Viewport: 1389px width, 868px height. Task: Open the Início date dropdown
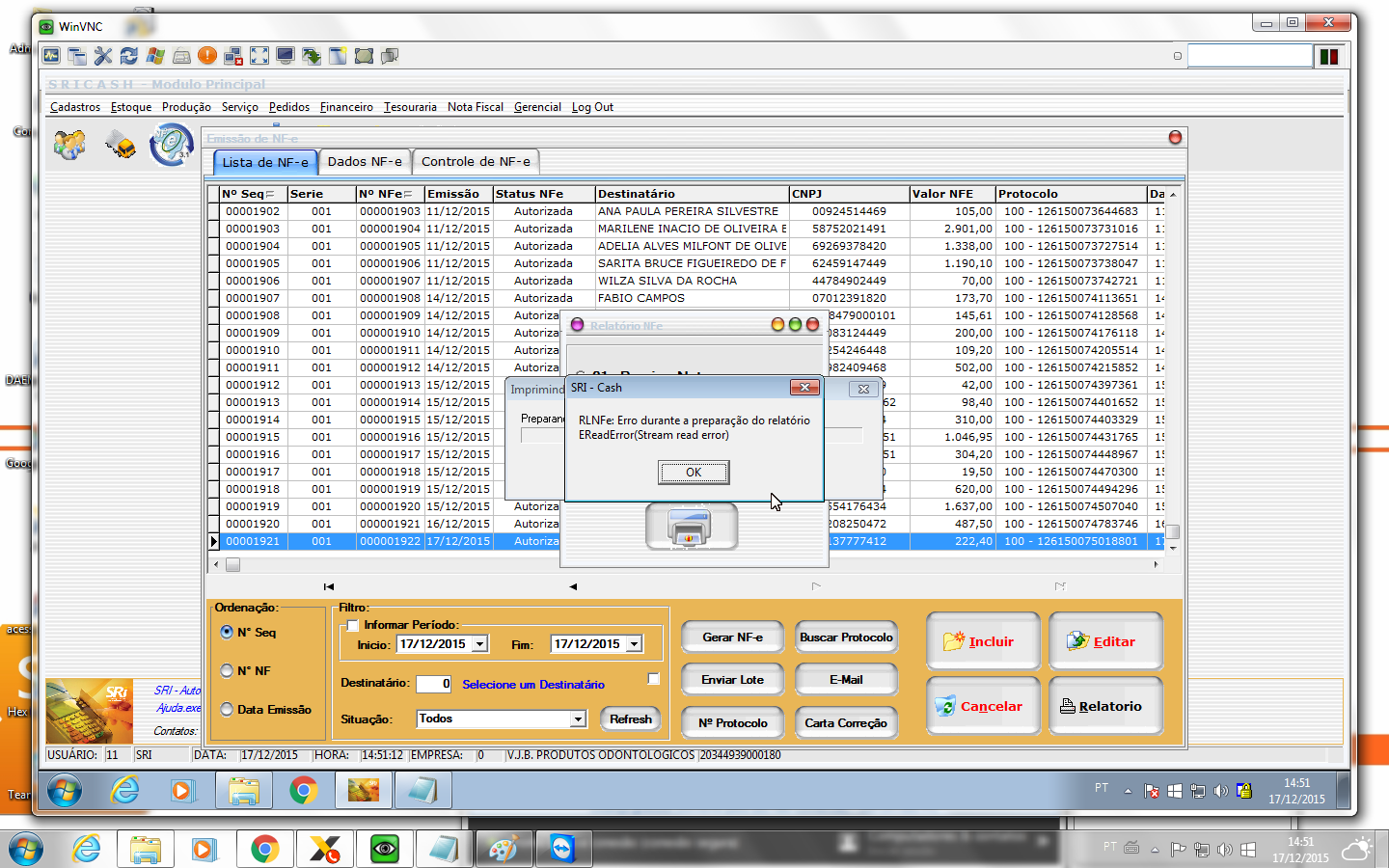coord(479,643)
